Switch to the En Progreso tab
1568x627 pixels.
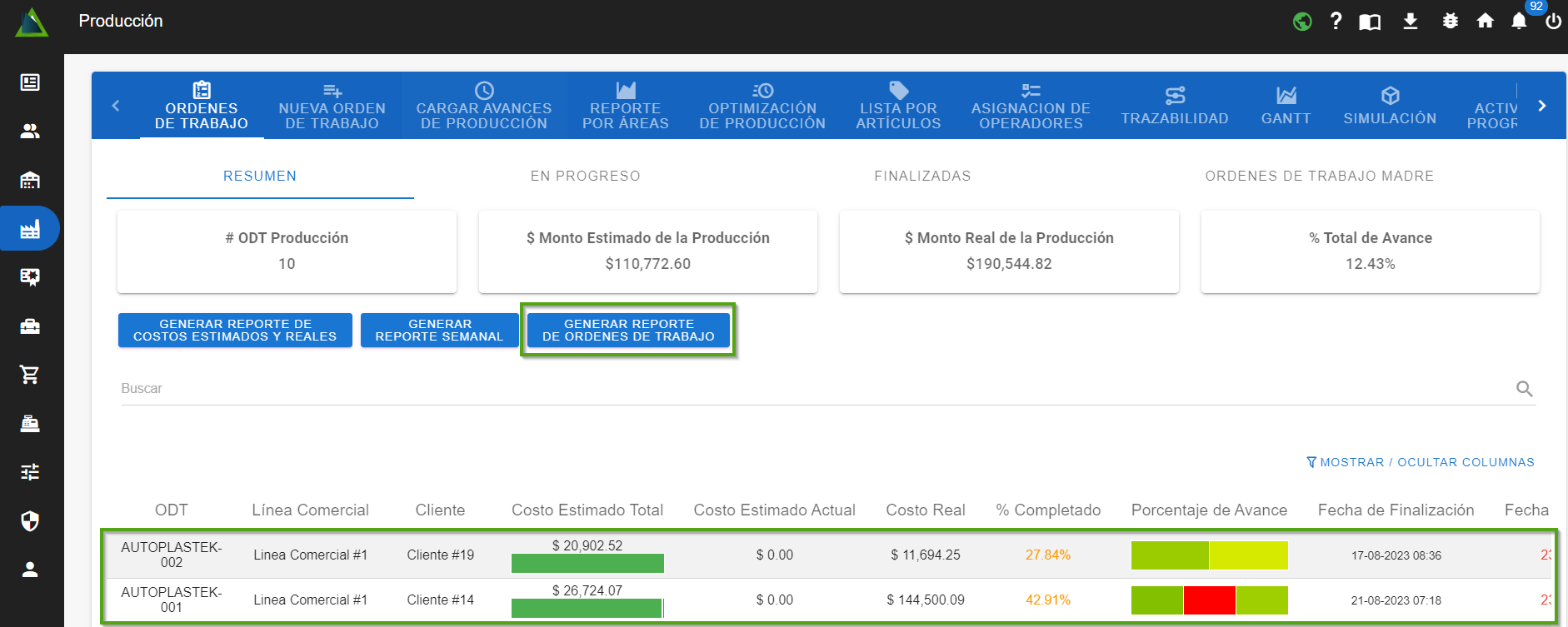[x=585, y=177]
